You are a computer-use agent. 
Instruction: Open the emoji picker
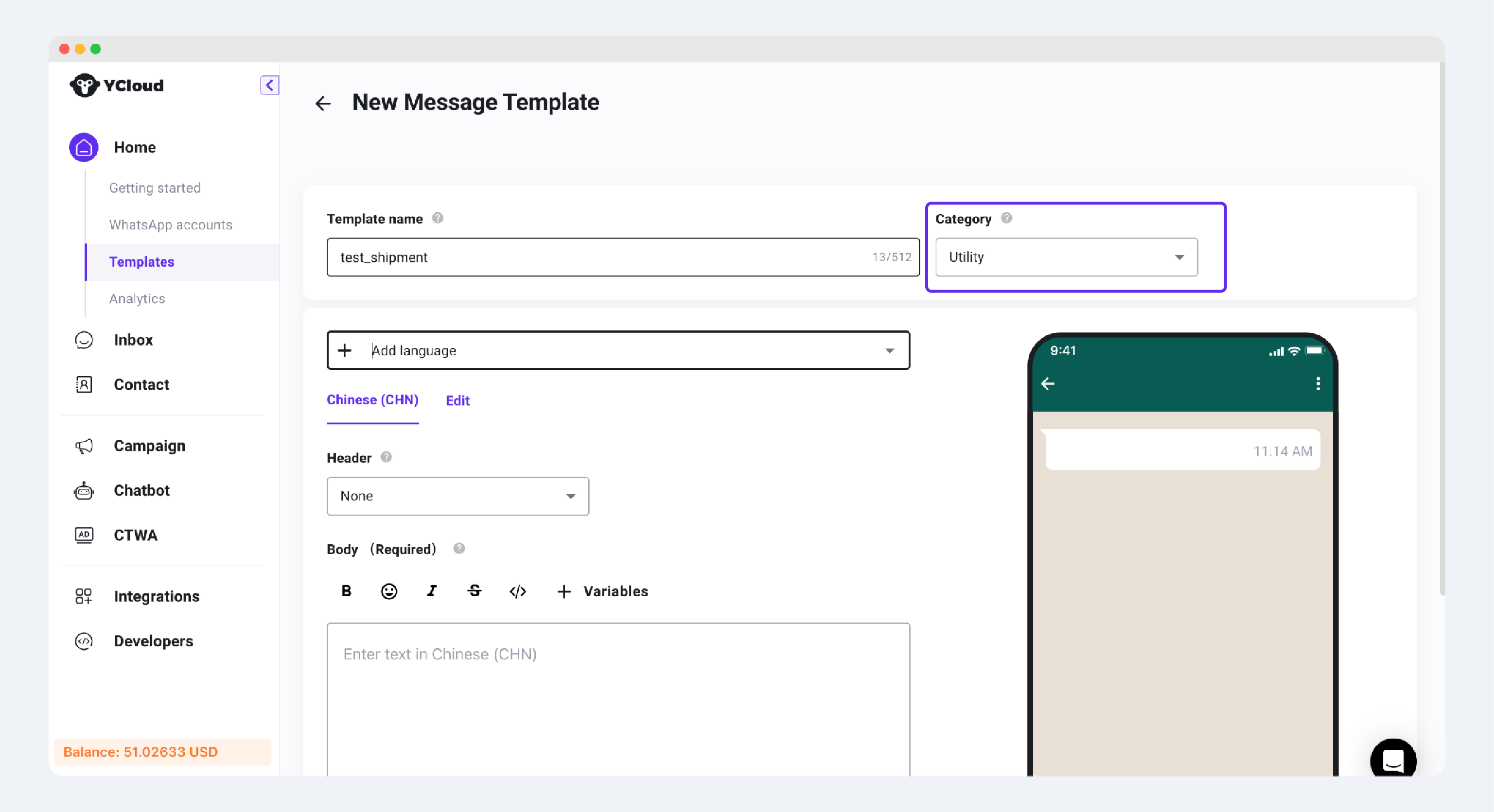click(388, 590)
